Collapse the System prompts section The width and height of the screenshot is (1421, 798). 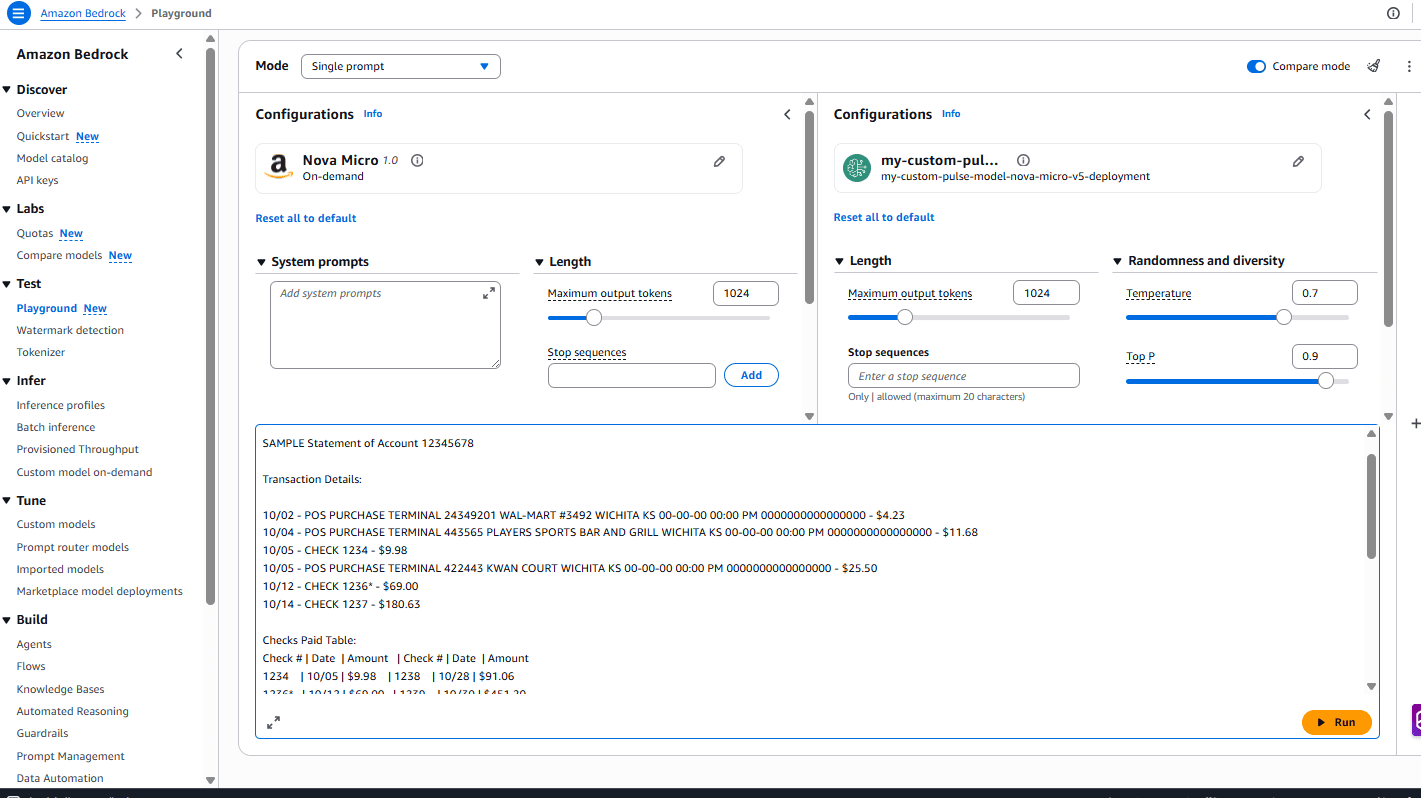coord(261,262)
